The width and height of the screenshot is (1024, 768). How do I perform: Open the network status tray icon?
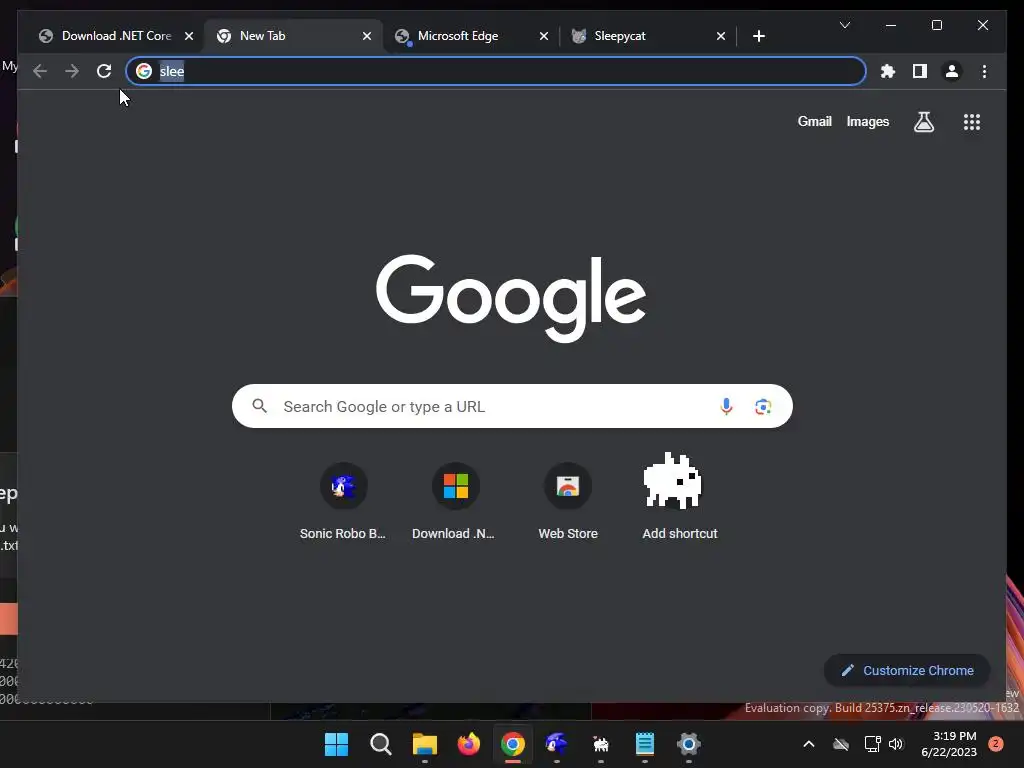[x=872, y=744]
